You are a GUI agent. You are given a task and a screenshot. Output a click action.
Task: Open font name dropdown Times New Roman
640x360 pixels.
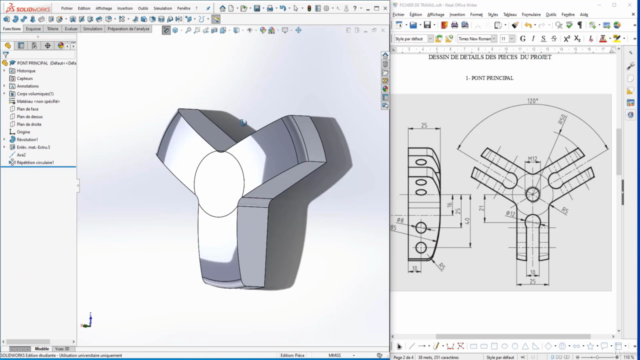click(493, 39)
